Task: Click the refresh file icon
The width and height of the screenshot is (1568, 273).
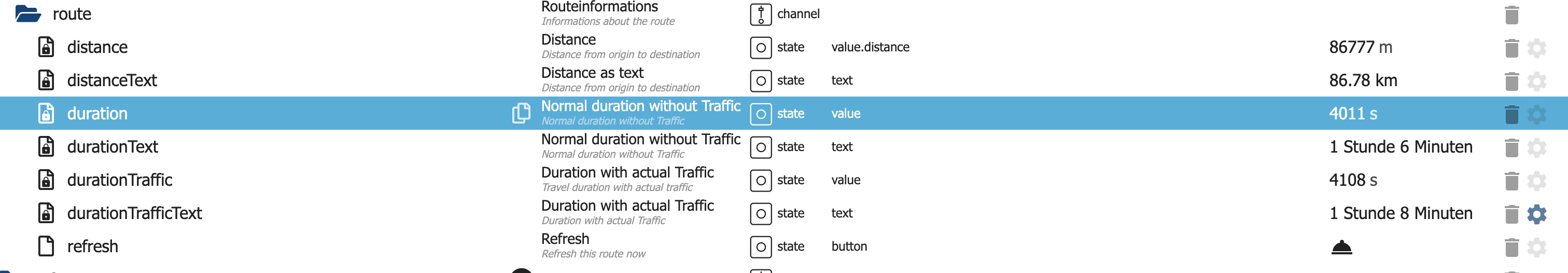Action: click(x=46, y=246)
